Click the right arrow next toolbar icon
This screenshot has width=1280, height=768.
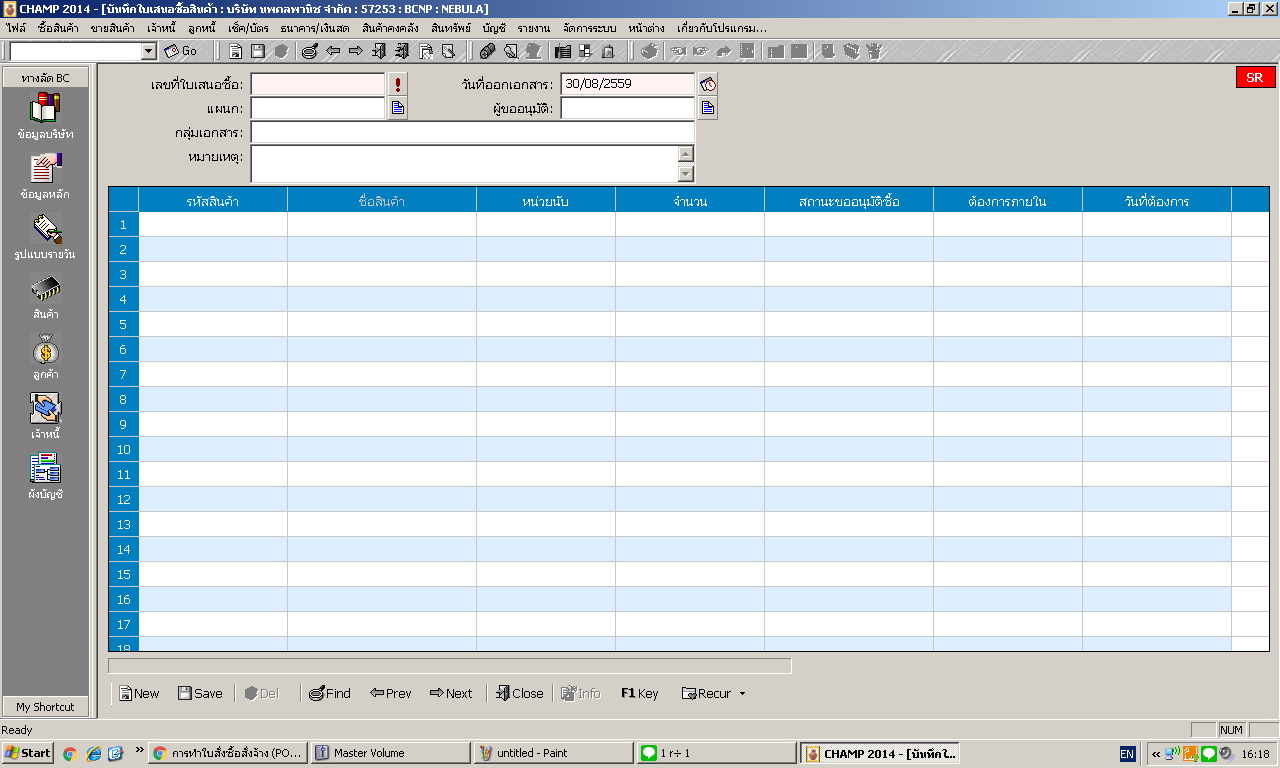pyautogui.click(x=356, y=51)
